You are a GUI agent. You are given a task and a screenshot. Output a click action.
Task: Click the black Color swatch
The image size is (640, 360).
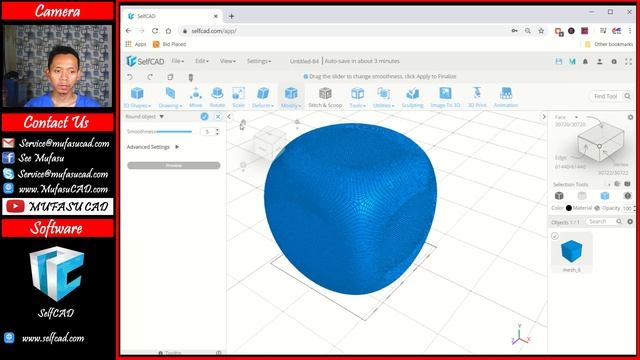click(569, 208)
